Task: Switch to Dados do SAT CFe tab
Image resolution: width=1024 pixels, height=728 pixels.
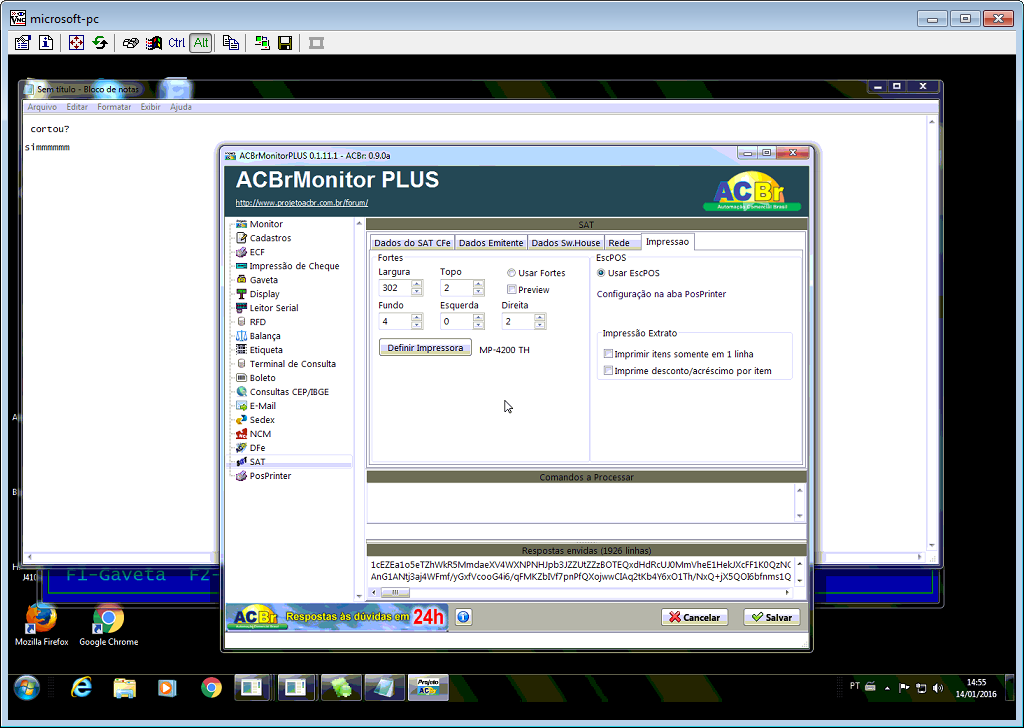Action: click(x=412, y=243)
